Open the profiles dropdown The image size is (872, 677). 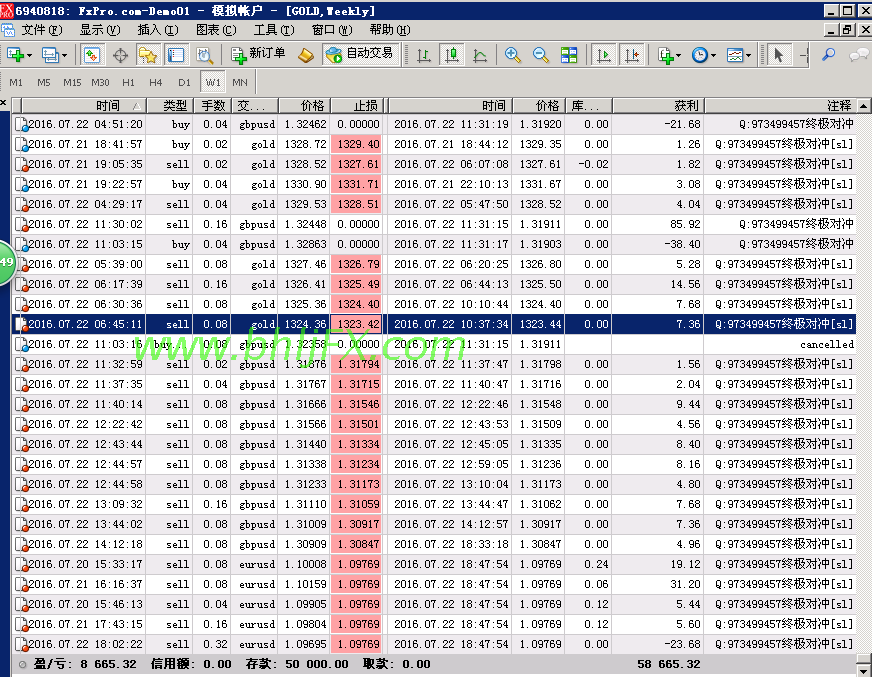click(54, 55)
